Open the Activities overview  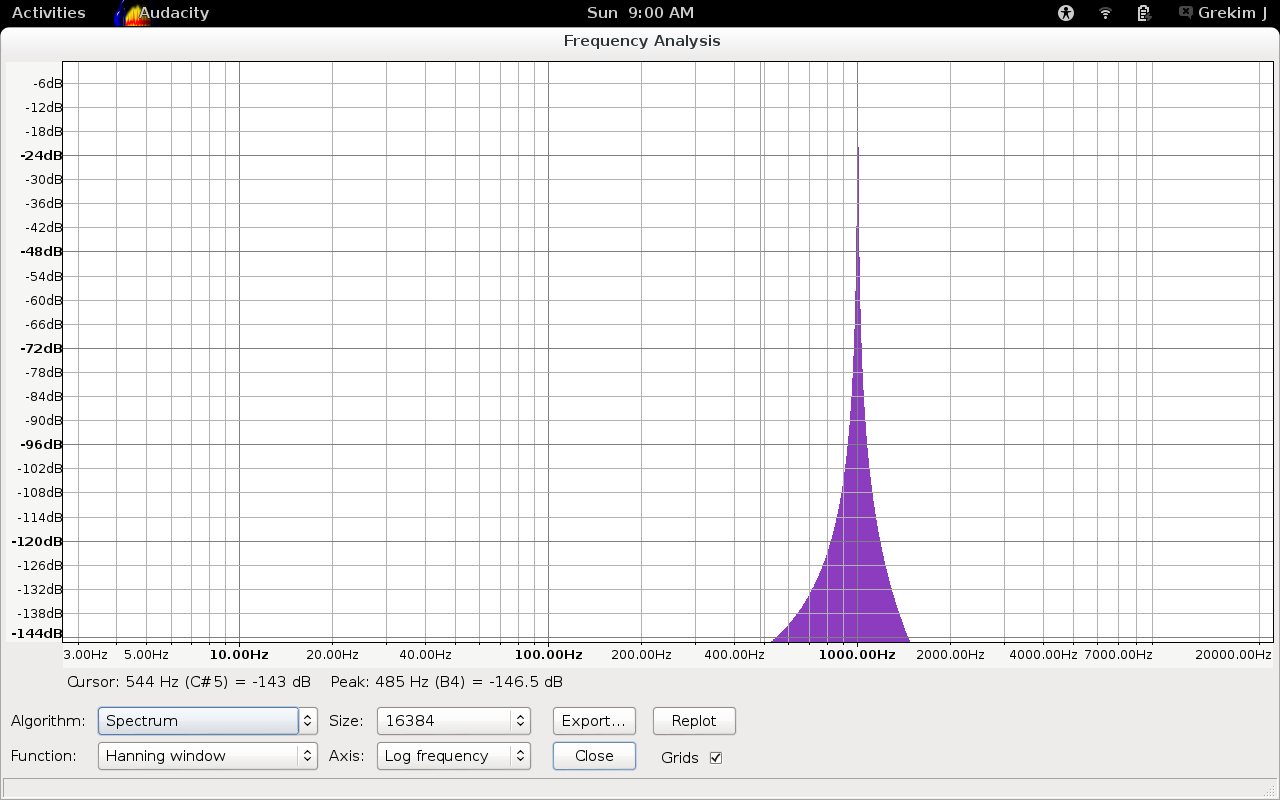pos(48,13)
